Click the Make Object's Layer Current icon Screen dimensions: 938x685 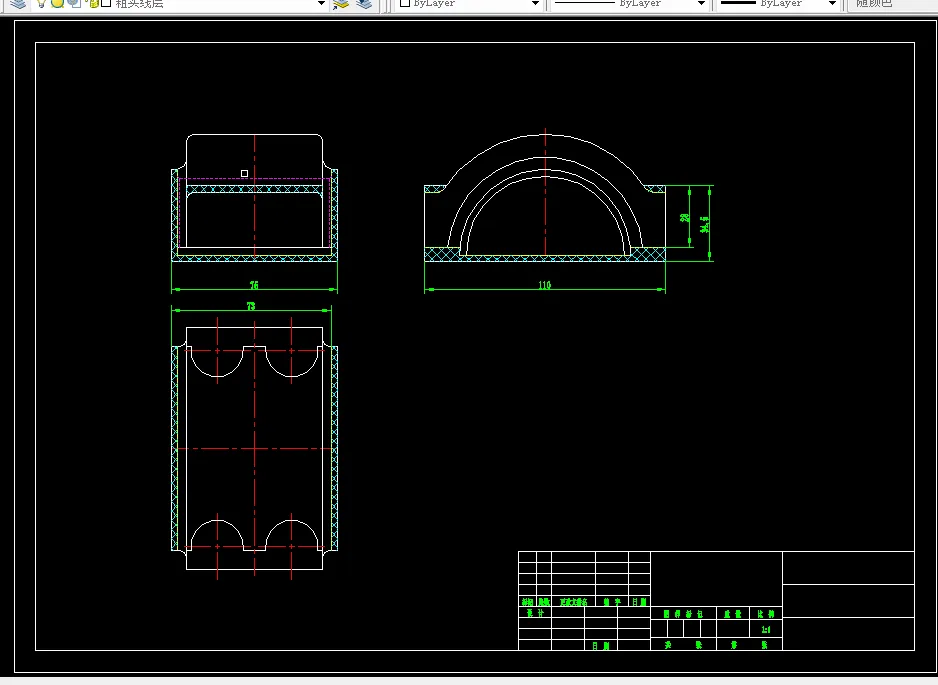341,4
